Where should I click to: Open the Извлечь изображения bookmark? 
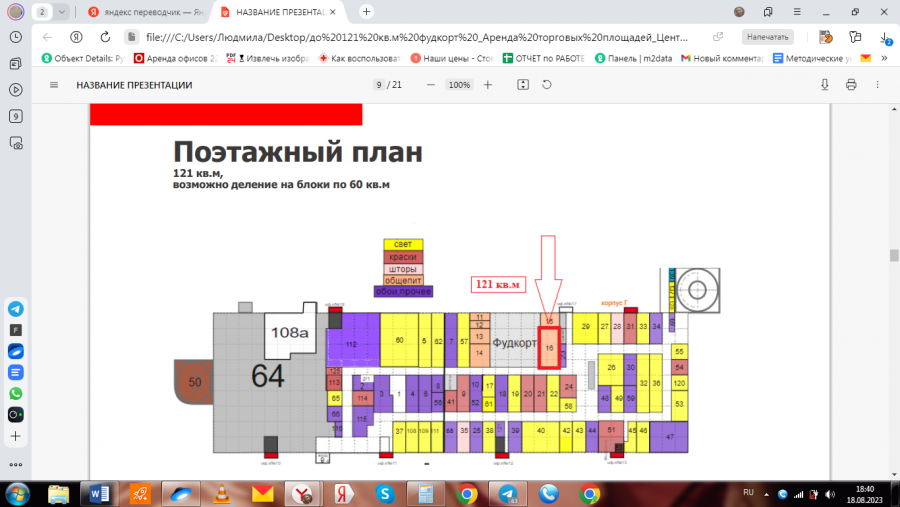coord(267,58)
